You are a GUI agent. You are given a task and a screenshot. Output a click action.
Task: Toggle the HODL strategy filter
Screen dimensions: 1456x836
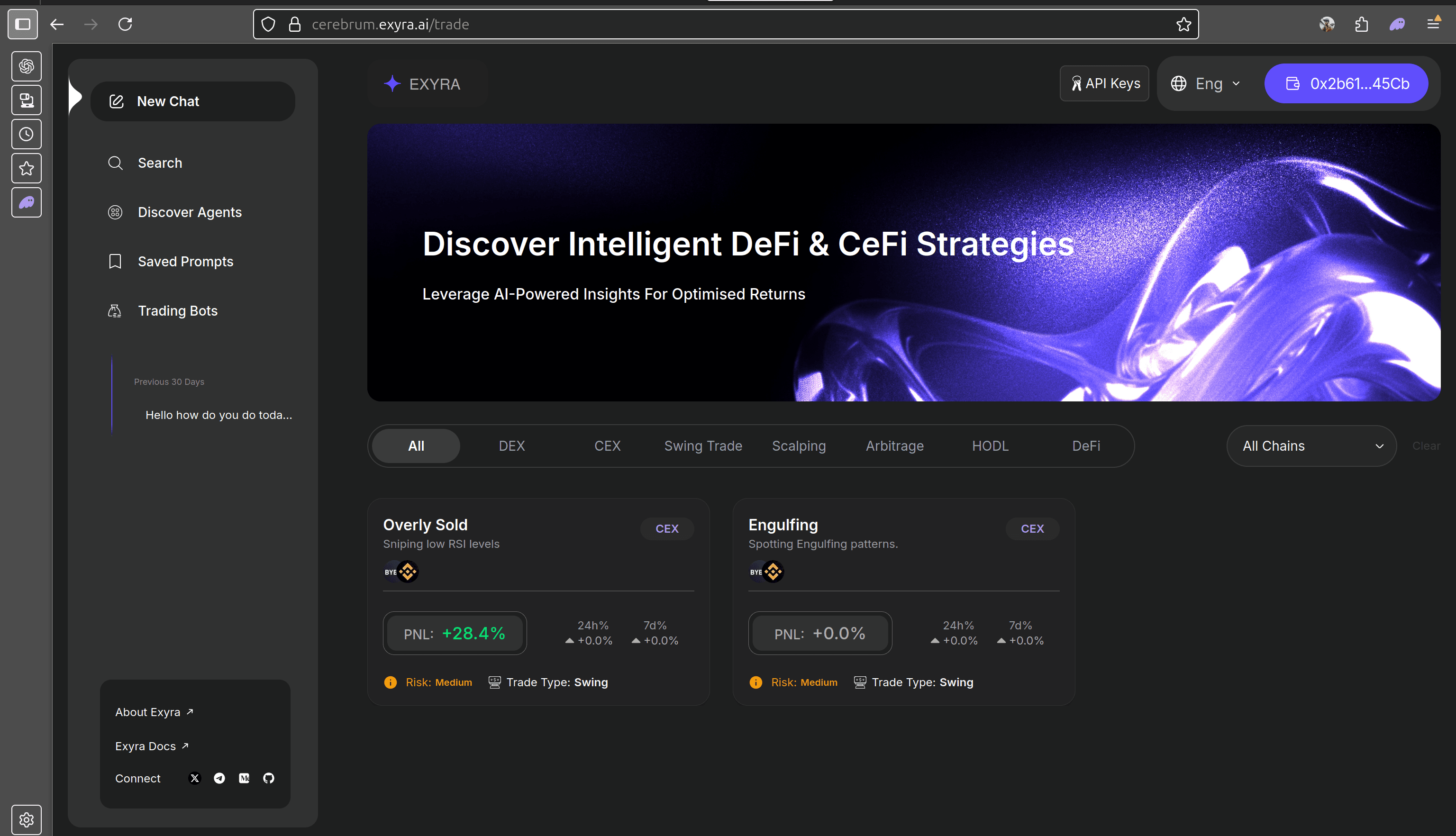coord(990,445)
